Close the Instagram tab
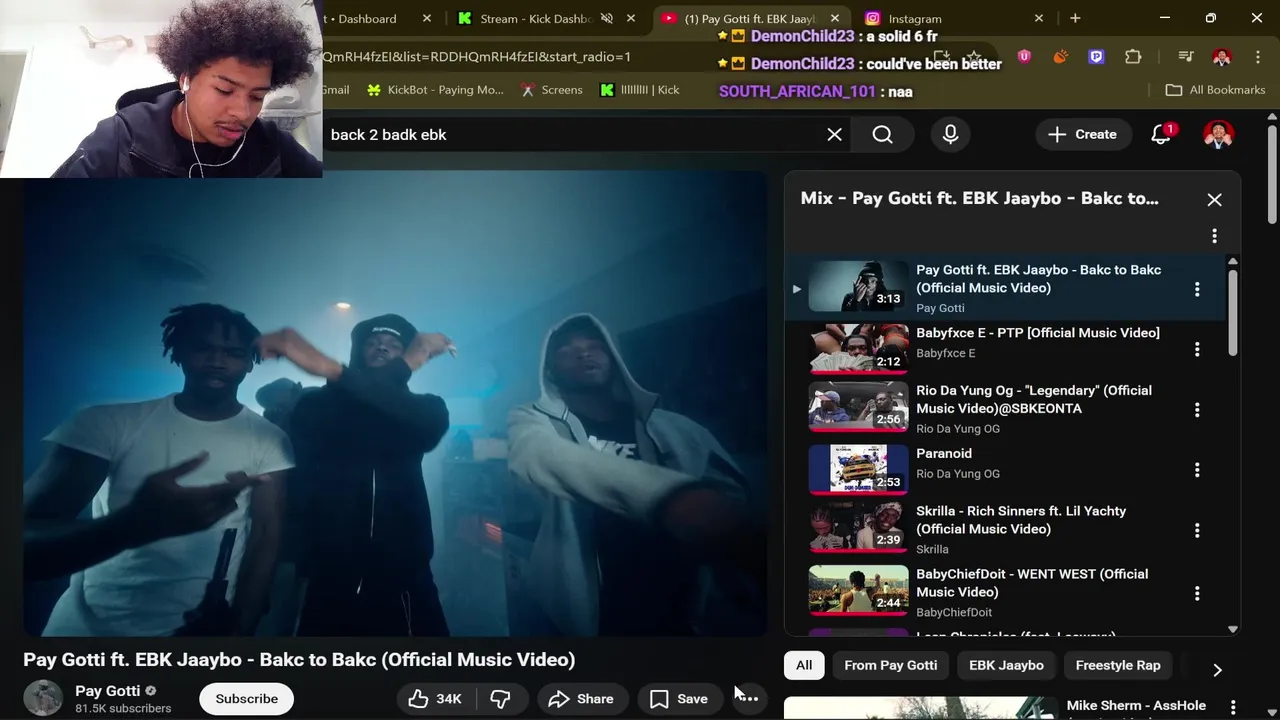The image size is (1280, 720). [1038, 18]
